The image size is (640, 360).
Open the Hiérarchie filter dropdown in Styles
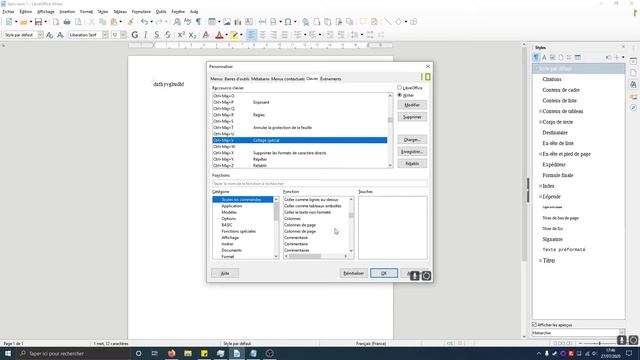point(622,333)
